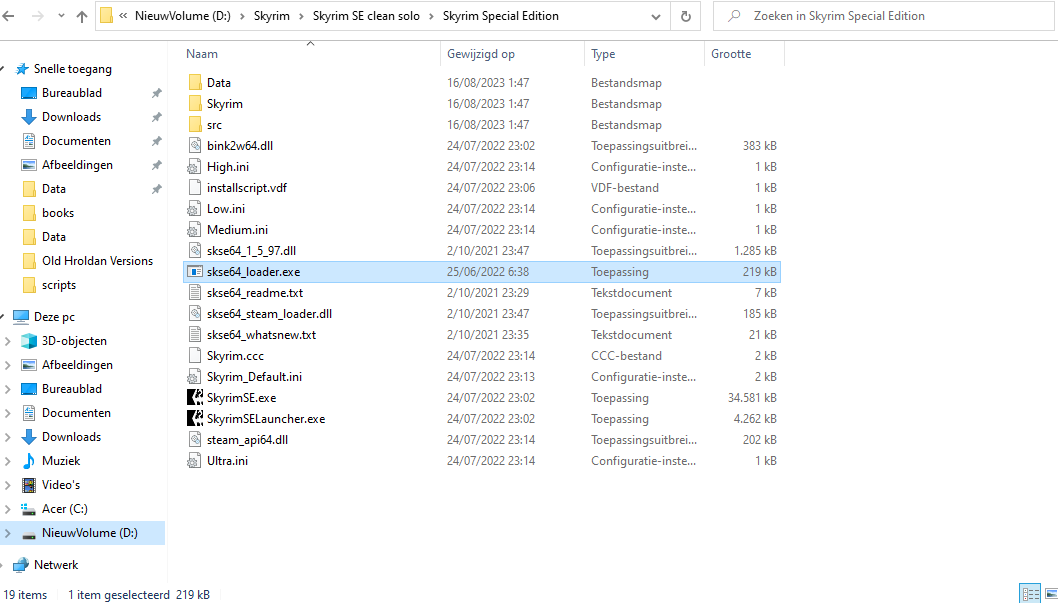Open books folder in quick access
1058x603 pixels.
click(57, 212)
